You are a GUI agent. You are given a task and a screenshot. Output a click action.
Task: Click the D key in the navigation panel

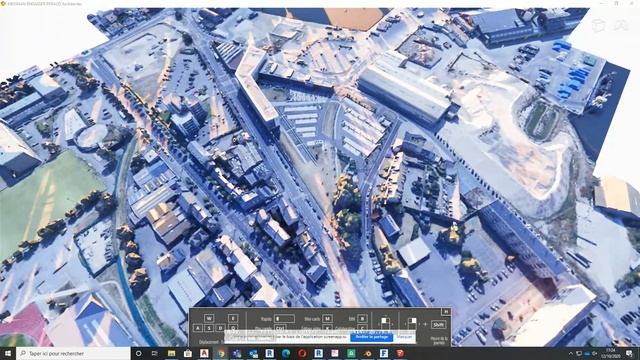[x=220, y=328]
